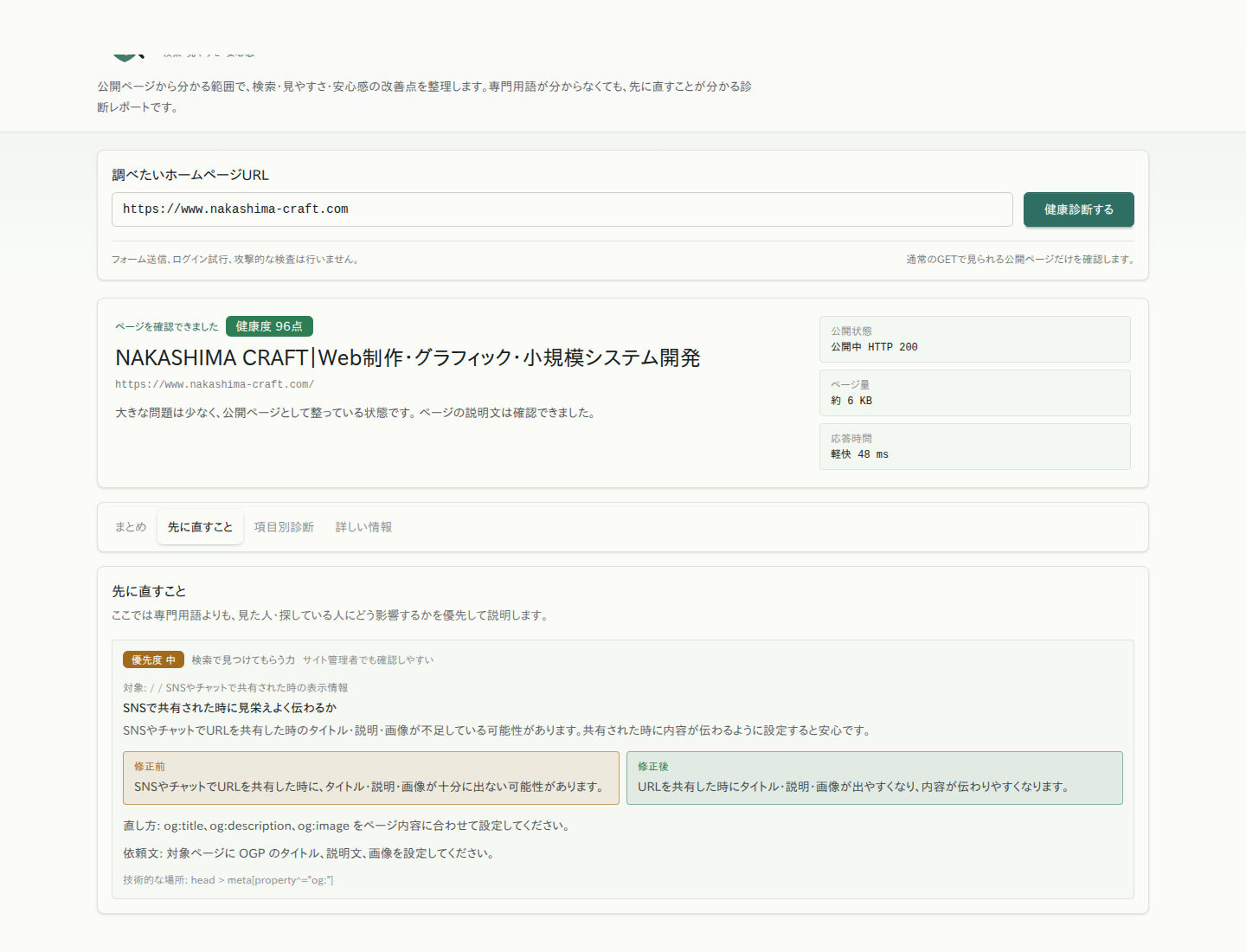Viewport: 1246px width, 952px height.
Task: Click the 技術的な場所 head > meta line
Action: (x=228, y=880)
